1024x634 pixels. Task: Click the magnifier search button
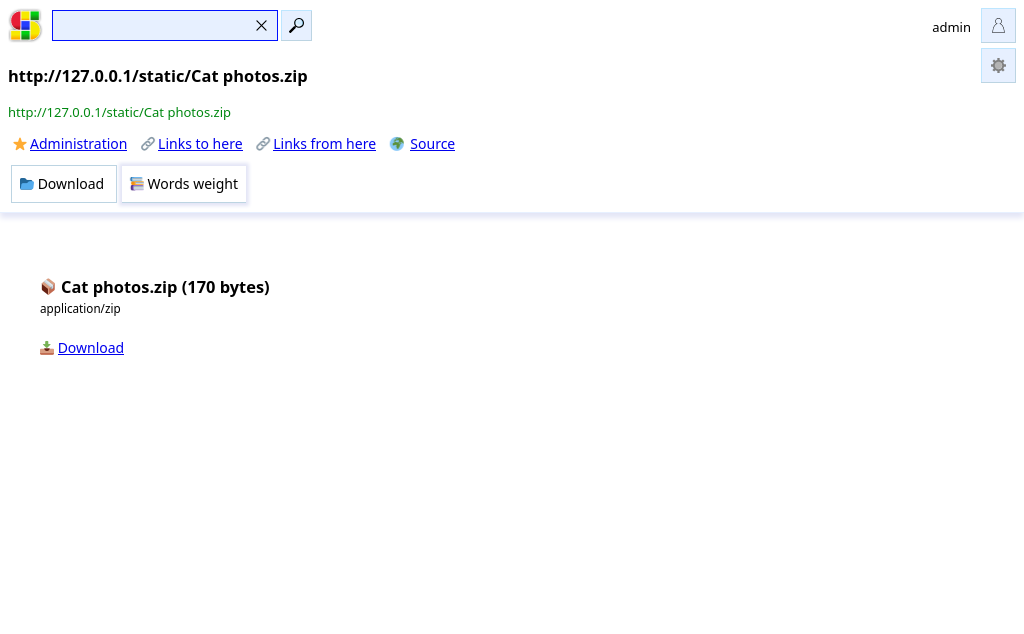click(296, 25)
